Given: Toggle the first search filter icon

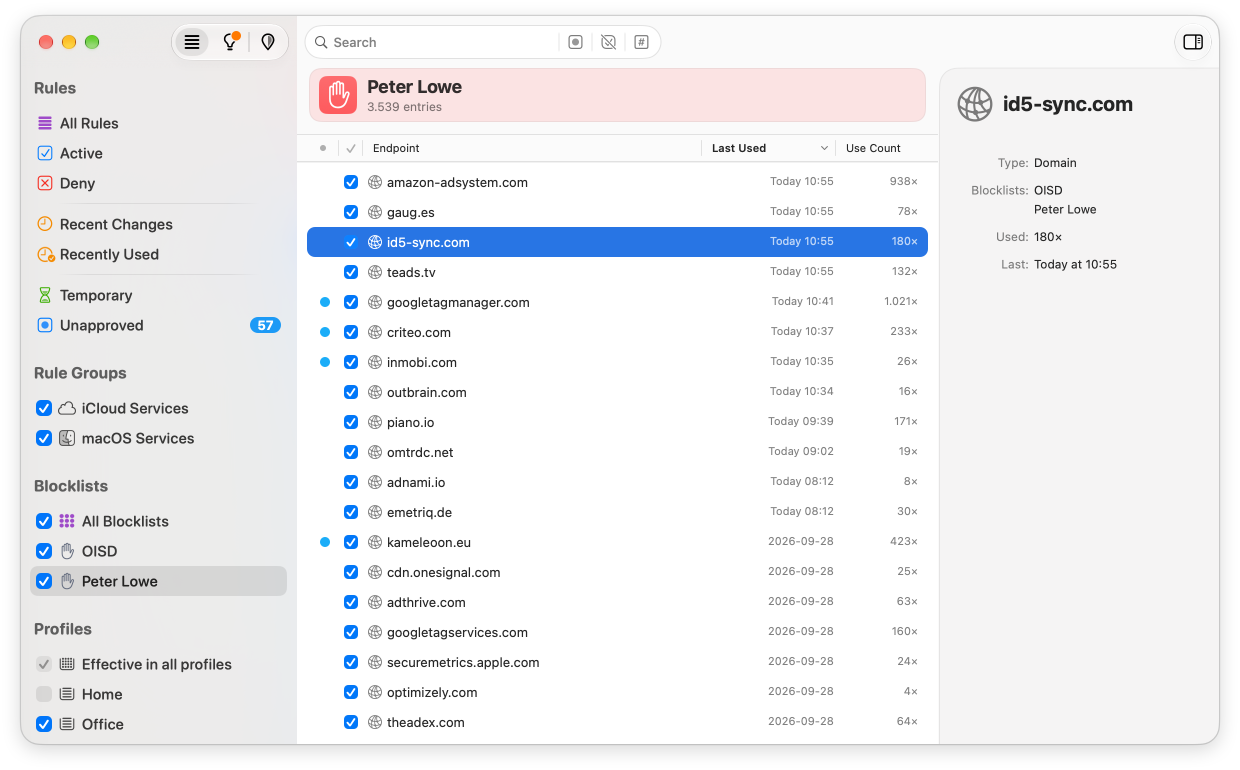Looking at the screenshot, I should (575, 42).
